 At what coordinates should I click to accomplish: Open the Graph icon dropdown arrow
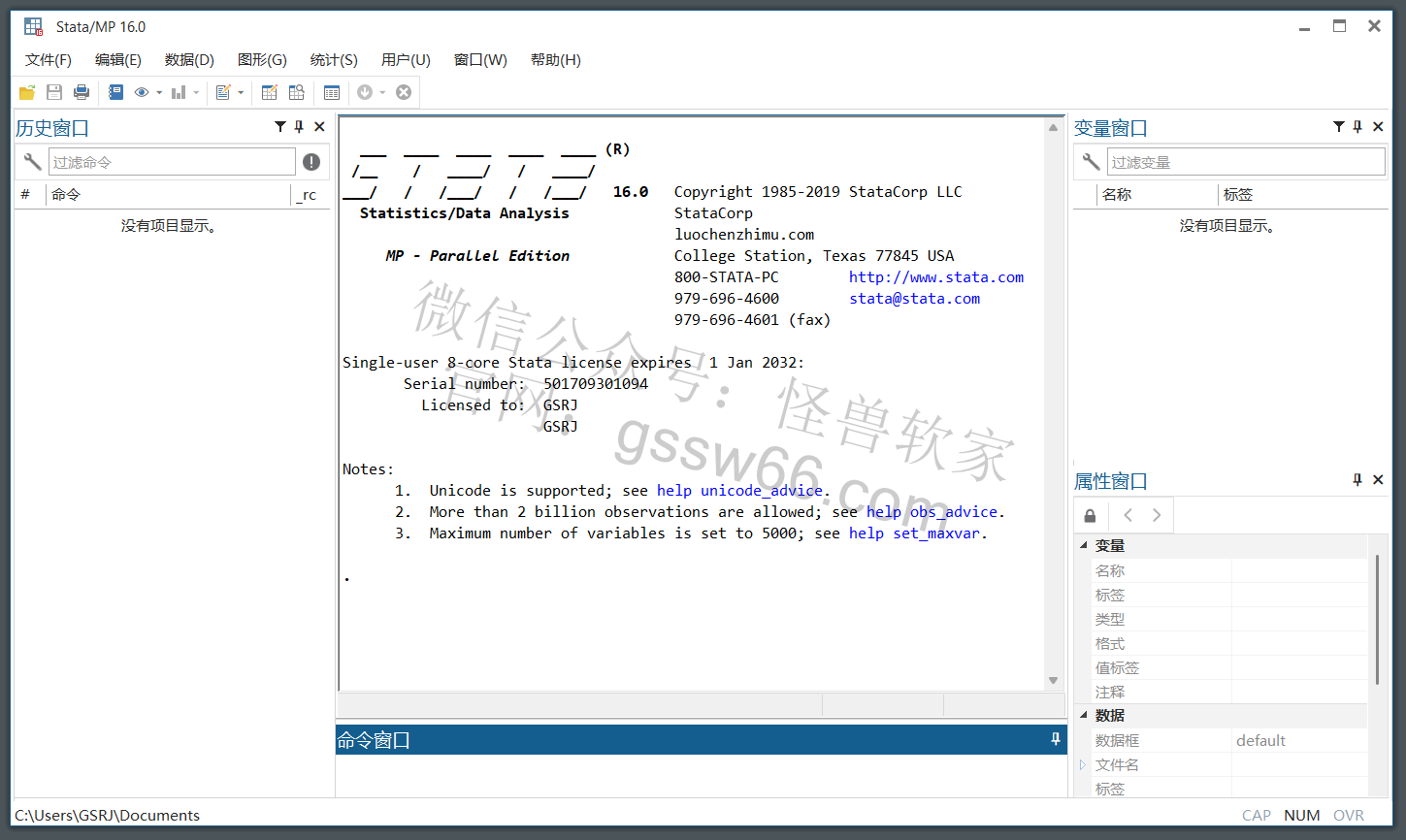[x=196, y=93]
